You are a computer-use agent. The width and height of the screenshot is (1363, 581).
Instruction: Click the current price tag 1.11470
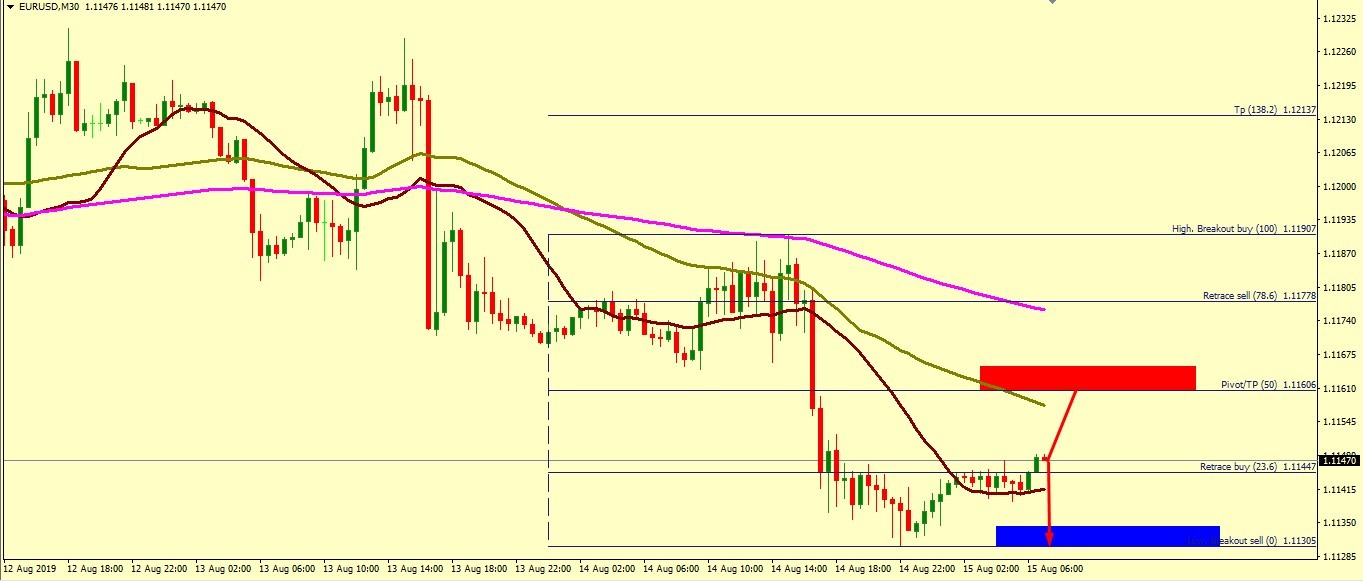tap(1339, 460)
